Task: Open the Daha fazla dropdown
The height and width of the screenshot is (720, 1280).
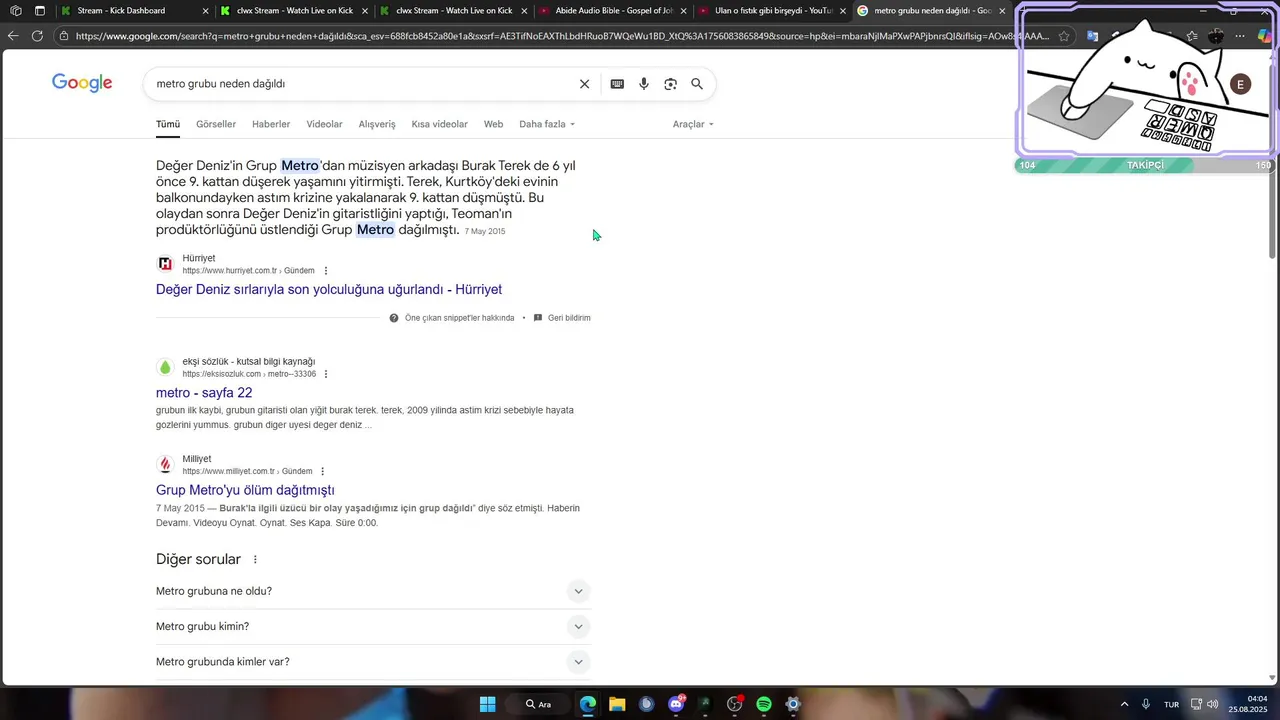Action: tap(547, 124)
